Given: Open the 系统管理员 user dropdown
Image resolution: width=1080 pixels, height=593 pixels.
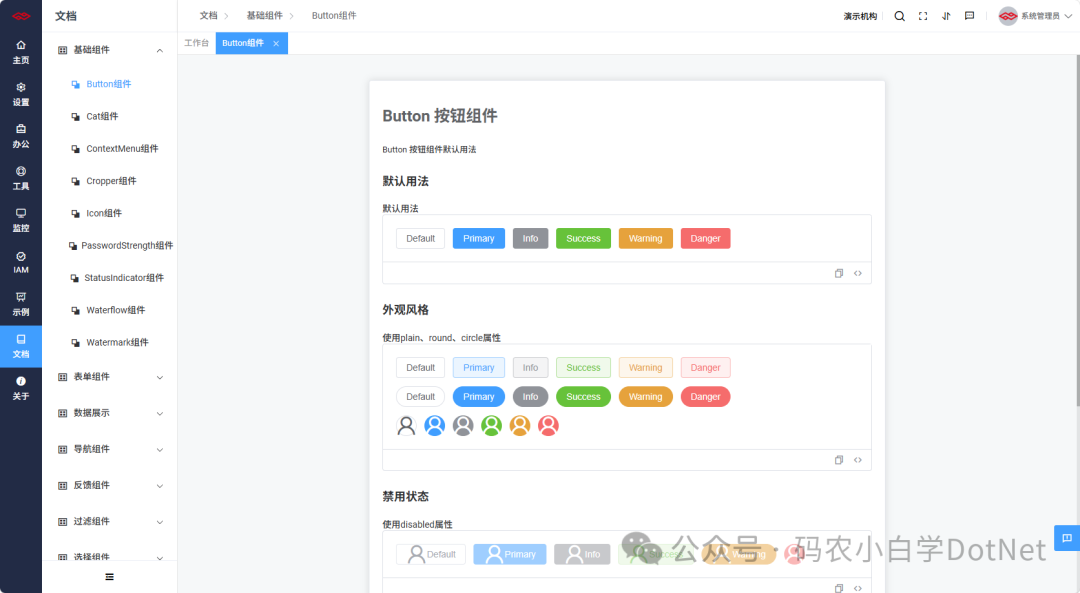Looking at the screenshot, I should pos(1035,16).
